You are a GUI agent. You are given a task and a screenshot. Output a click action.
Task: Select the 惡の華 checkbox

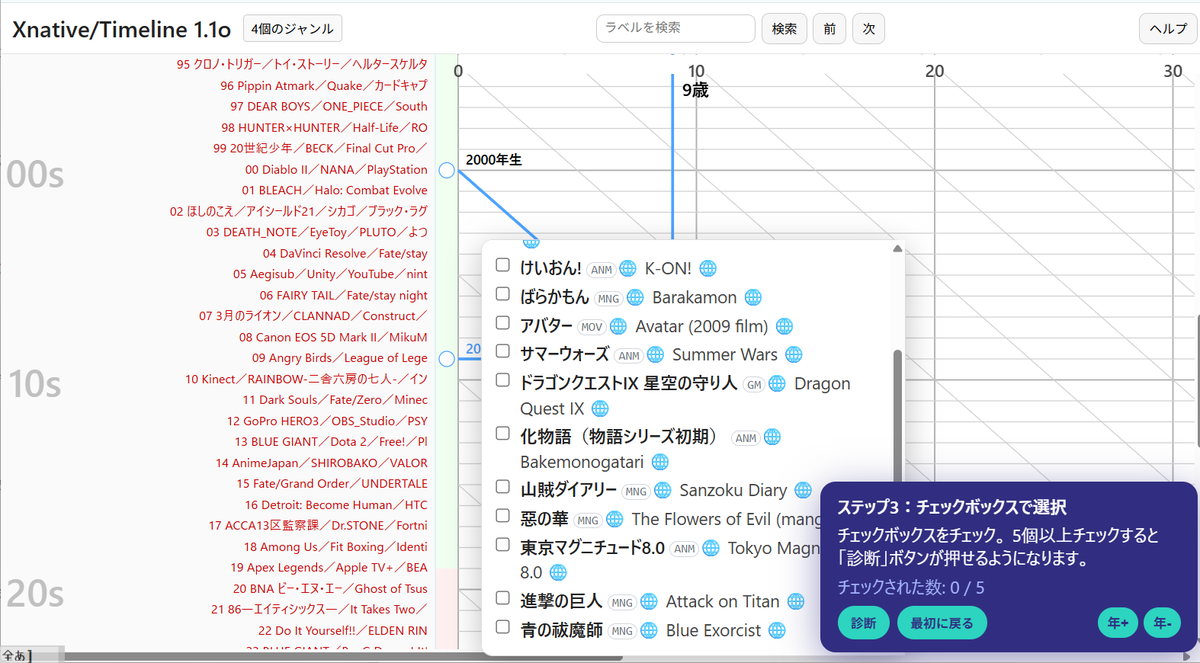pyautogui.click(x=503, y=516)
